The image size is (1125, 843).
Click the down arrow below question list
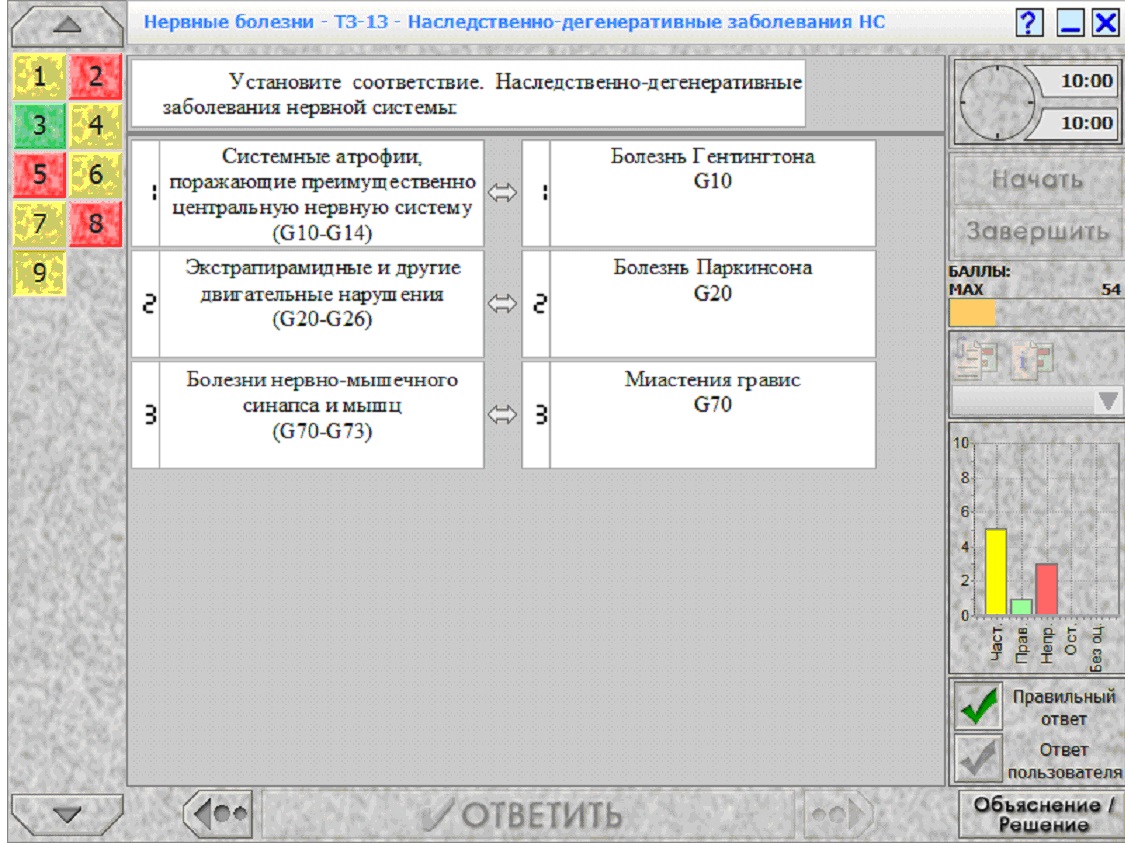tap(67, 814)
